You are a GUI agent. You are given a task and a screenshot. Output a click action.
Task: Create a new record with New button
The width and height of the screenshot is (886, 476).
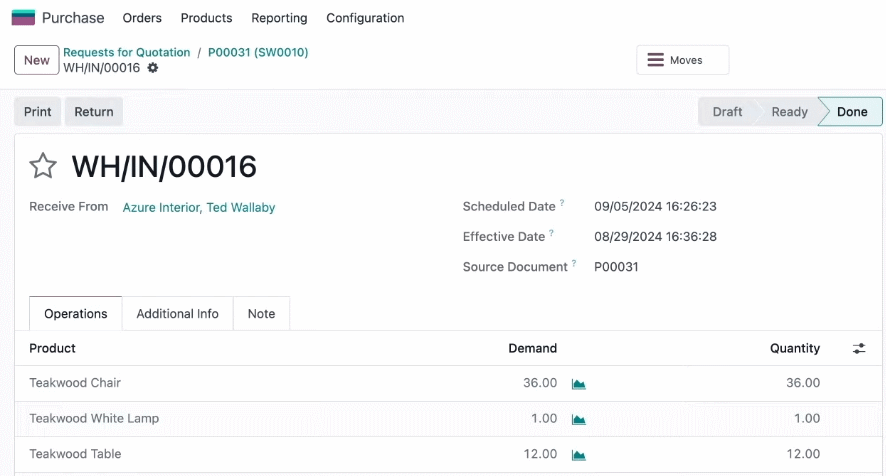(37, 60)
